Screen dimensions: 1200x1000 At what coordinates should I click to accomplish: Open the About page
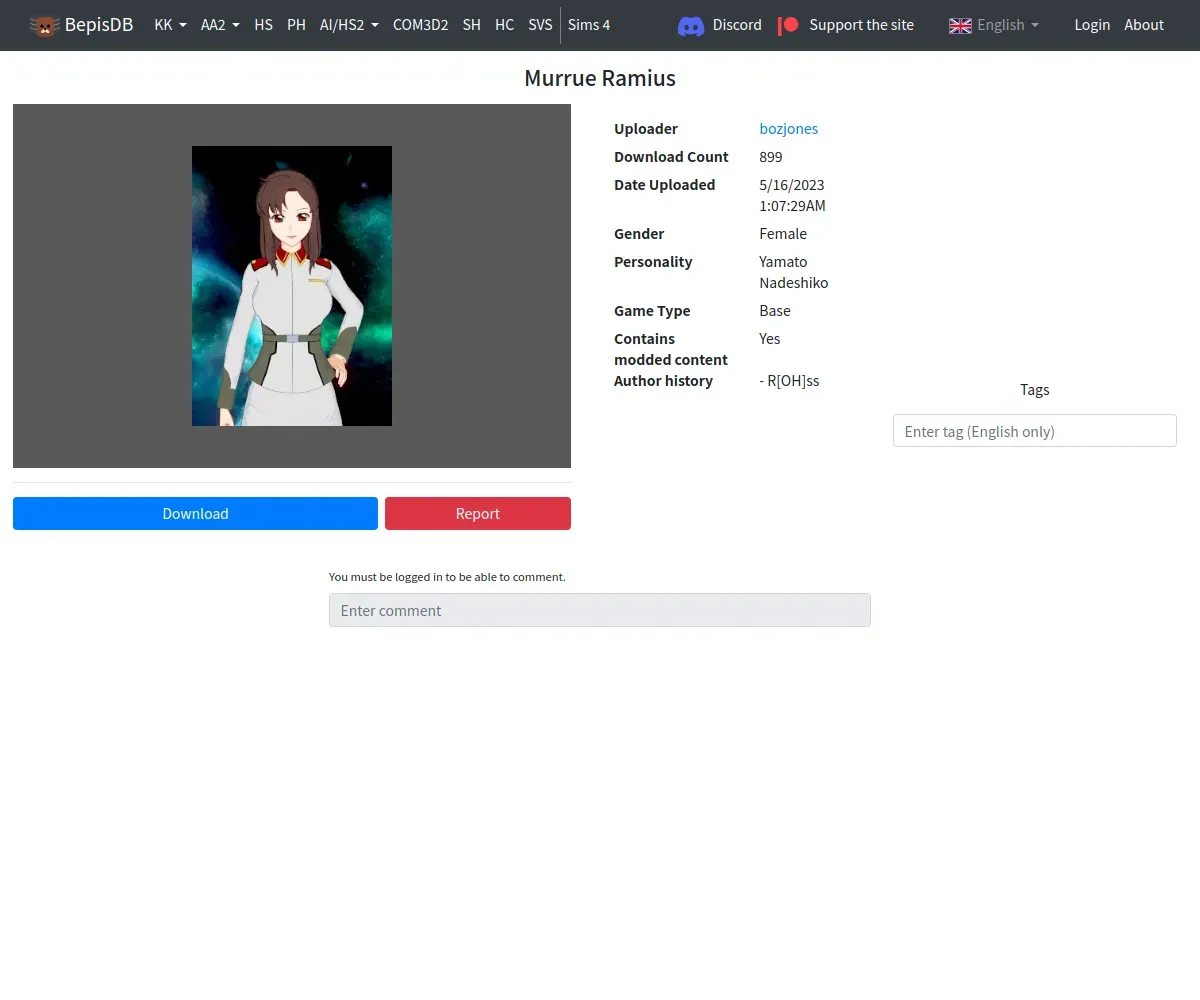coord(1144,25)
